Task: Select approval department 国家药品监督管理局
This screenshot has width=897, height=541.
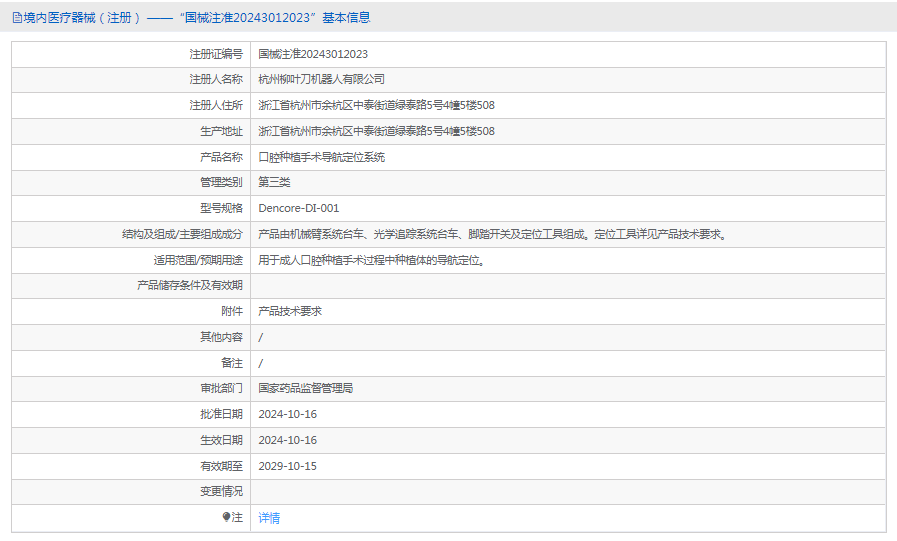Action: (305, 388)
